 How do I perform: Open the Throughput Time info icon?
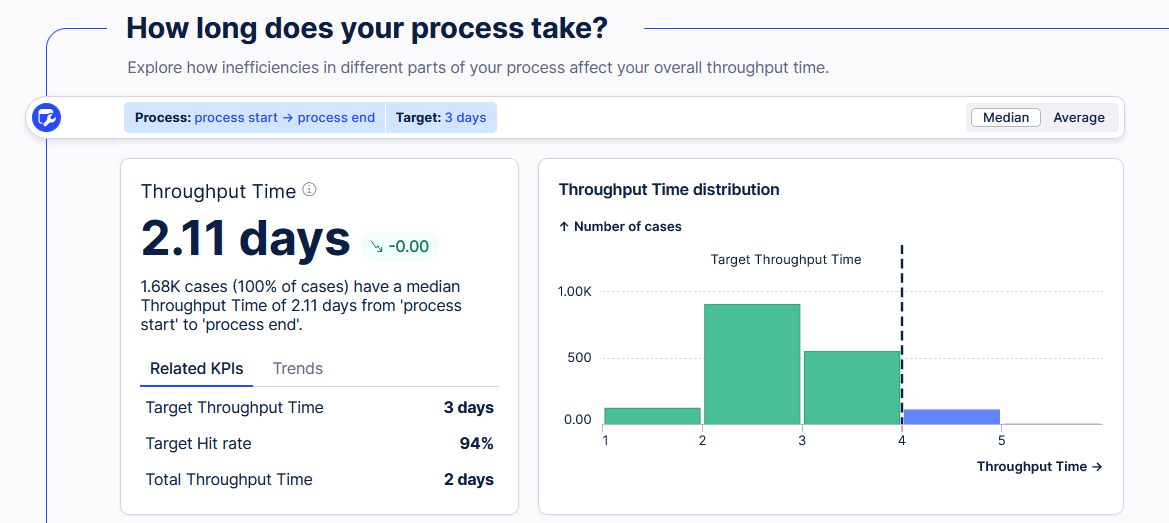tap(309, 190)
